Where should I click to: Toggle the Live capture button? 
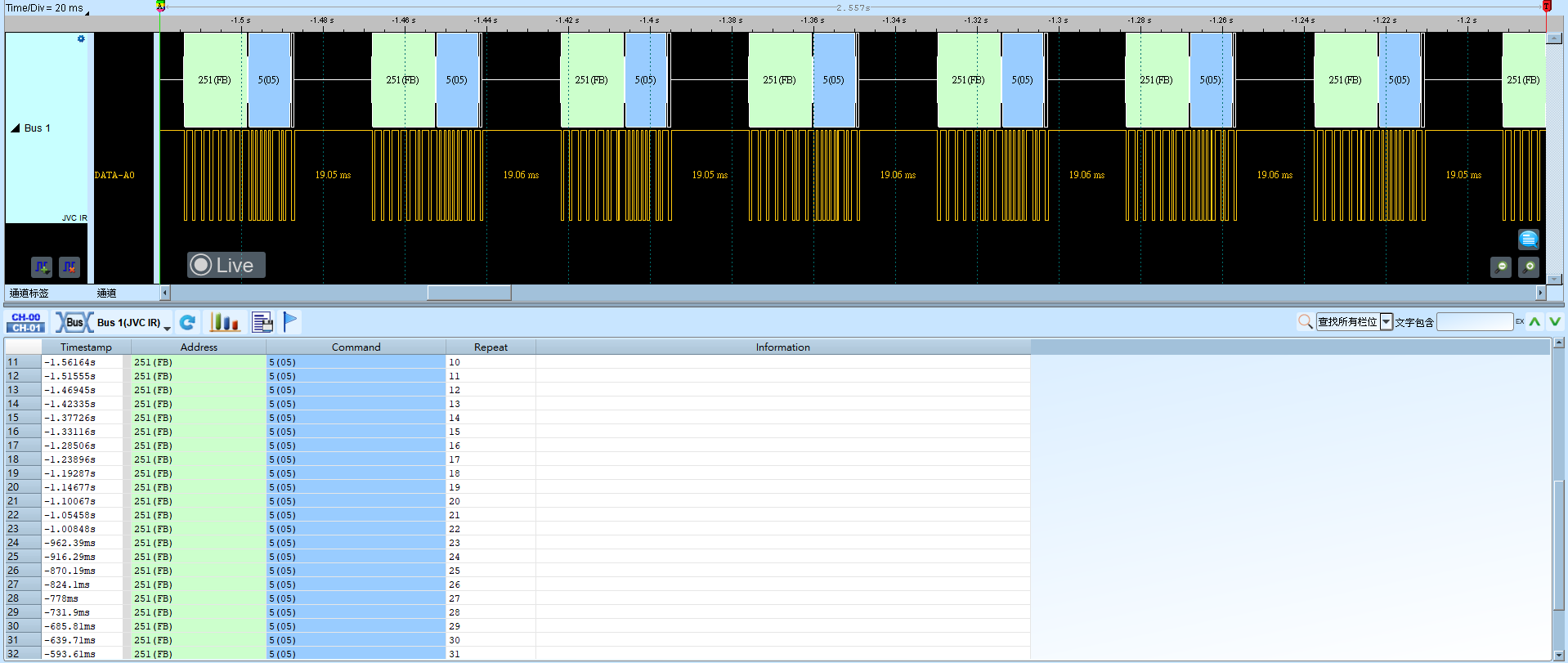pyautogui.click(x=226, y=265)
